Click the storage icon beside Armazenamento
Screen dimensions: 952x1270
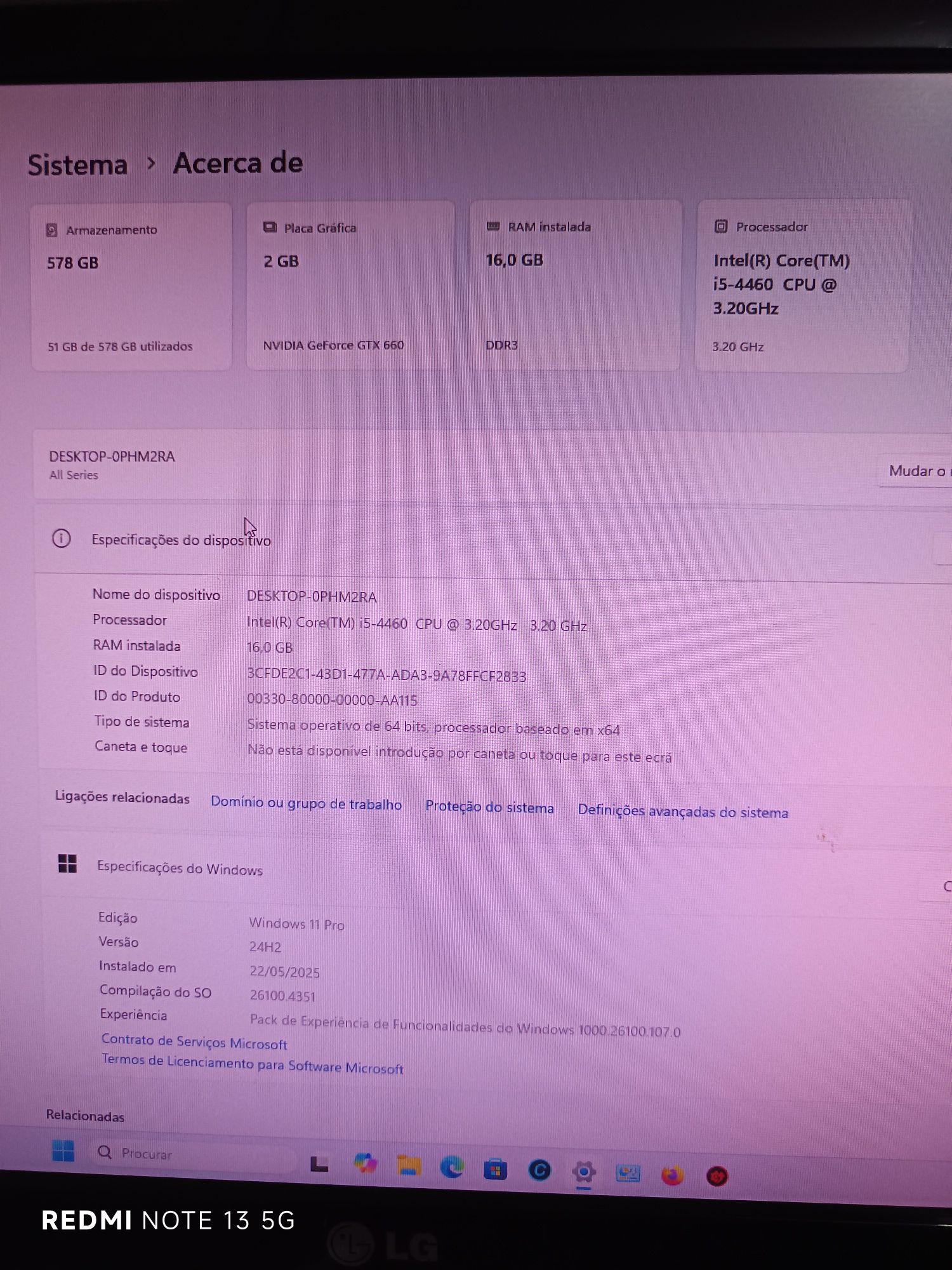tap(52, 230)
